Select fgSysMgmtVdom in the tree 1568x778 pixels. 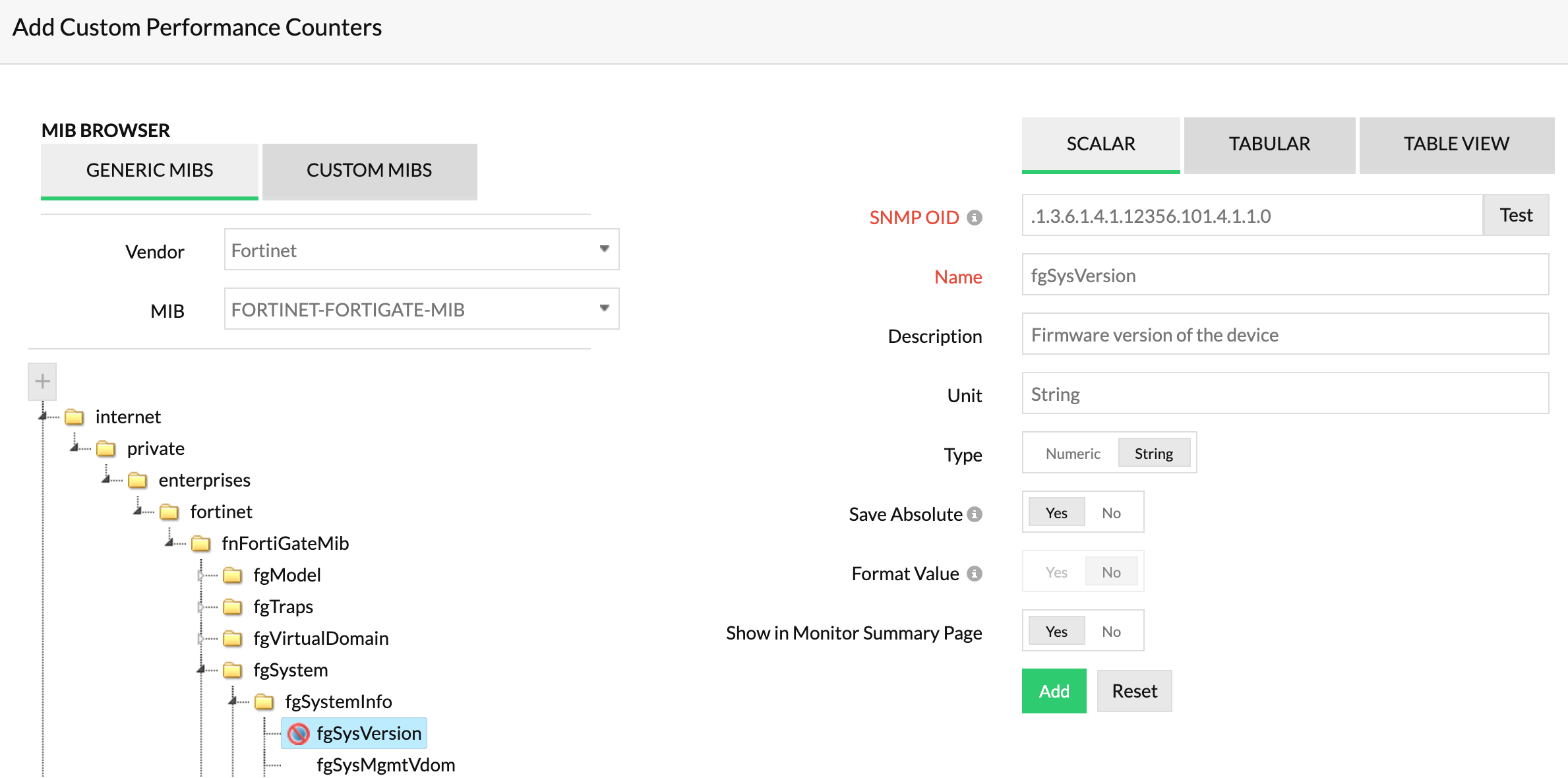(x=385, y=765)
